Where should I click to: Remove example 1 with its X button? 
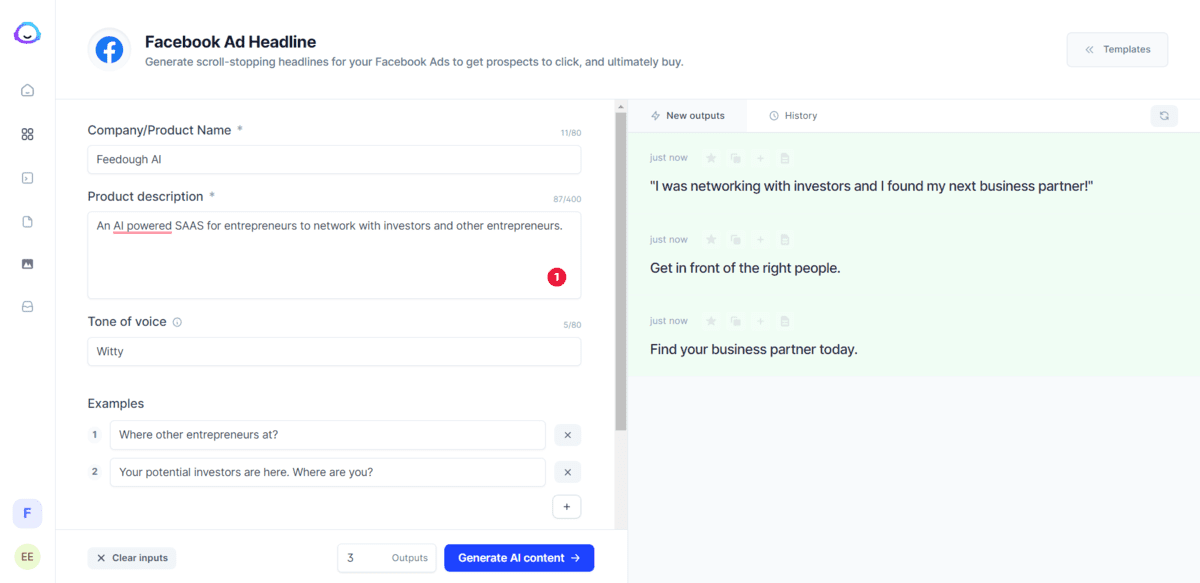pyautogui.click(x=567, y=435)
